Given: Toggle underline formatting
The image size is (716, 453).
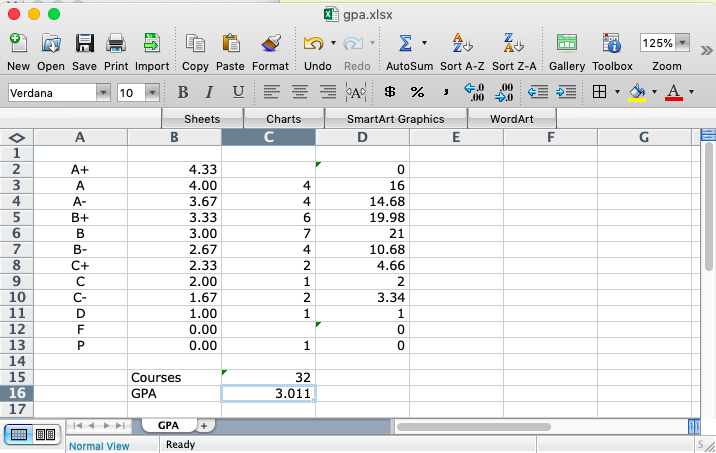Looking at the screenshot, I should [237, 92].
